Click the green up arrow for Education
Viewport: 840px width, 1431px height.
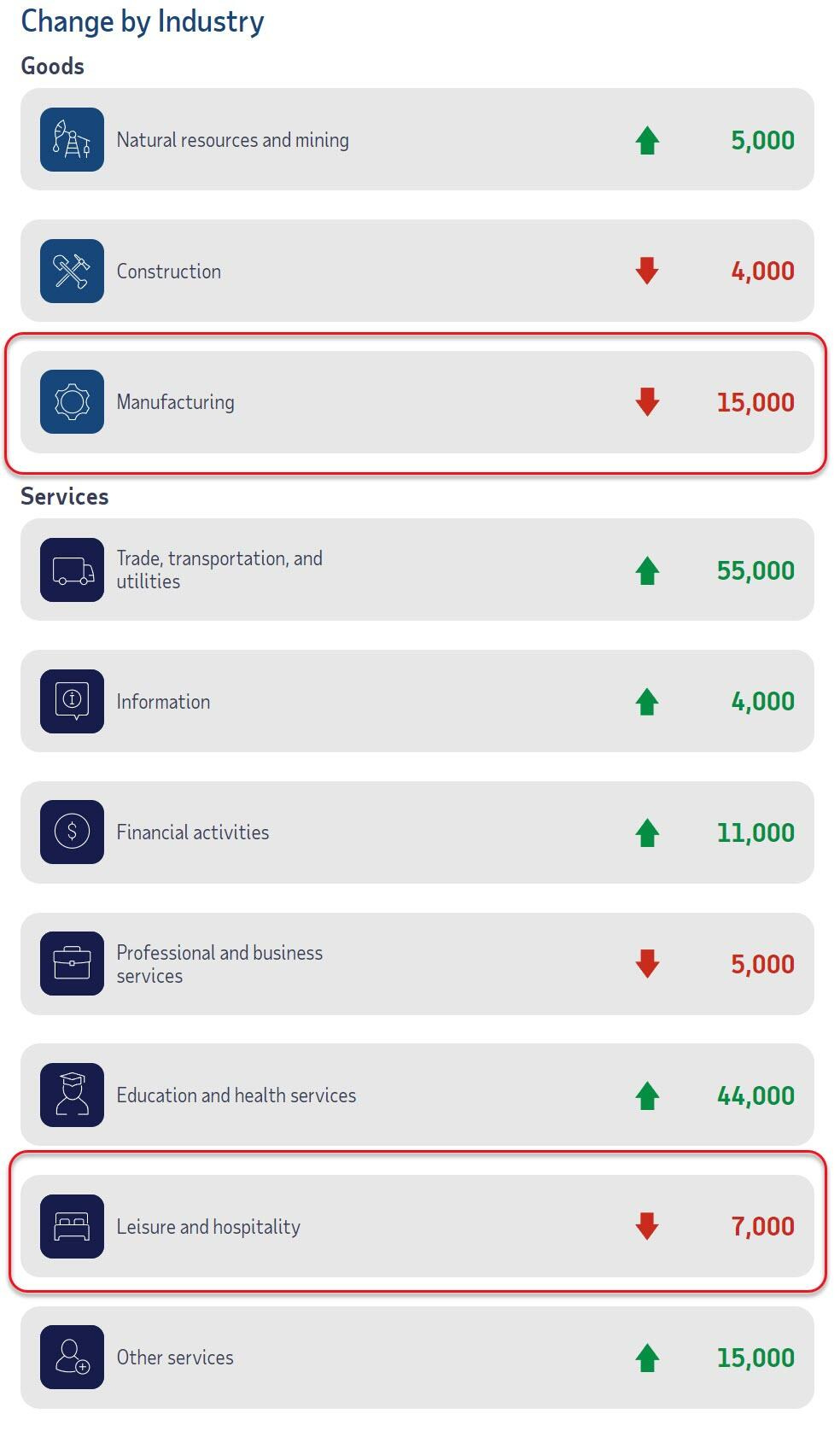647,1095
